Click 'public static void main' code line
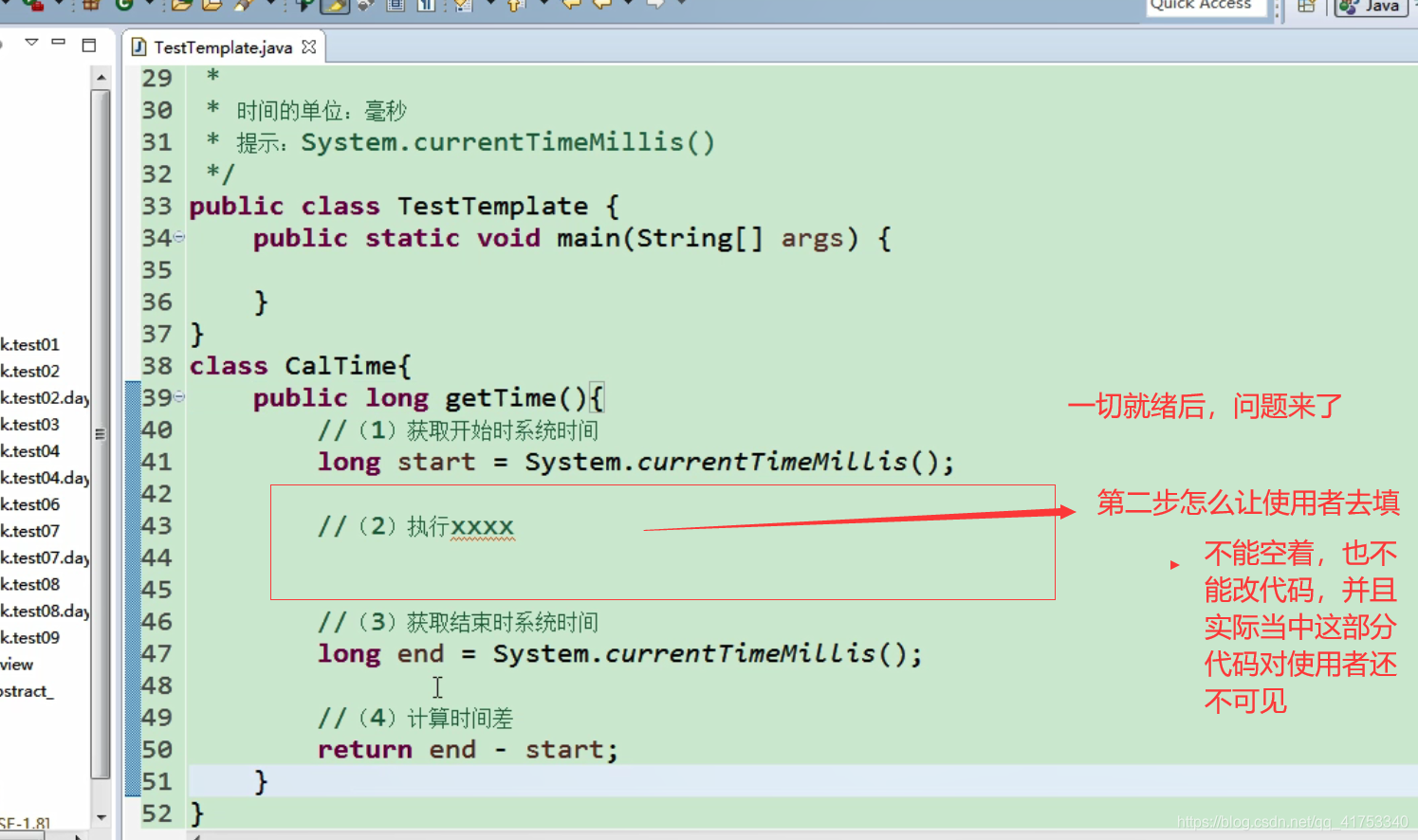This screenshot has height=840, width=1418. pyautogui.click(x=572, y=238)
